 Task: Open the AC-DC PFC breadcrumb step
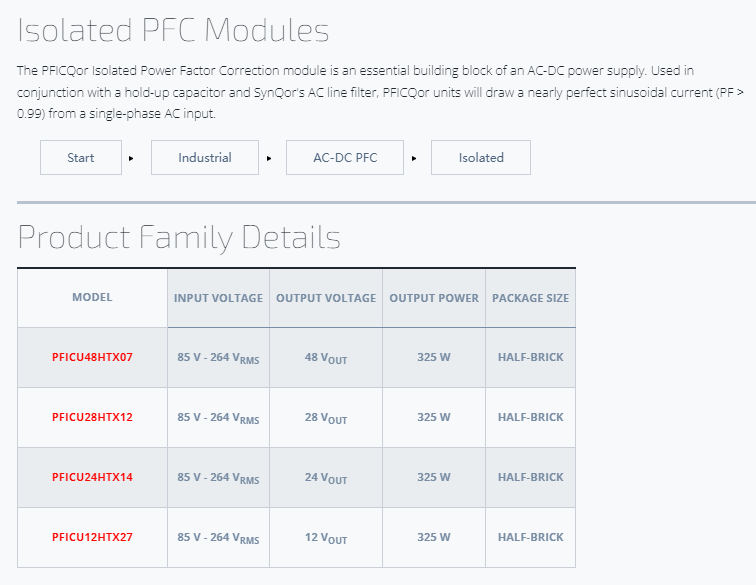(345, 158)
